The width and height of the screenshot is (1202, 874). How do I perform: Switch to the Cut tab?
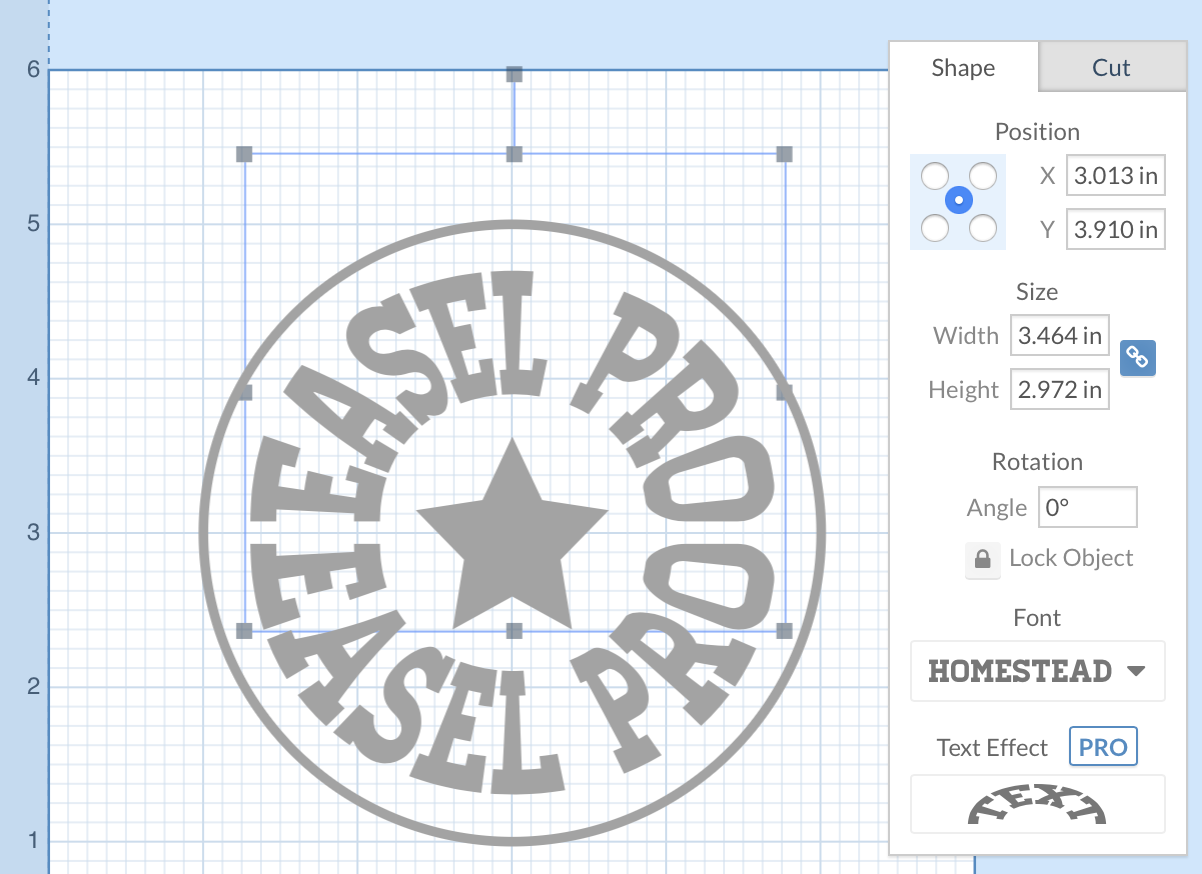[1111, 68]
